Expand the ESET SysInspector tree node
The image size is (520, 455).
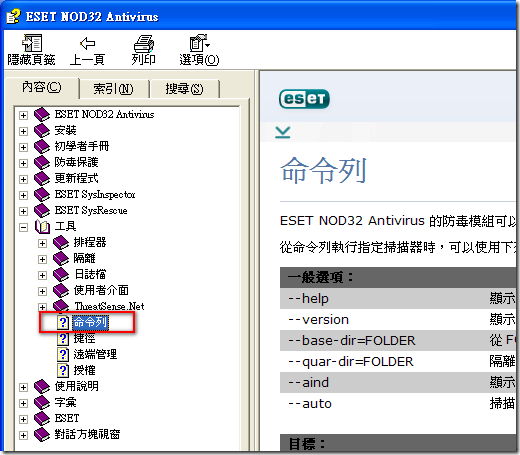[x=23, y=195]
